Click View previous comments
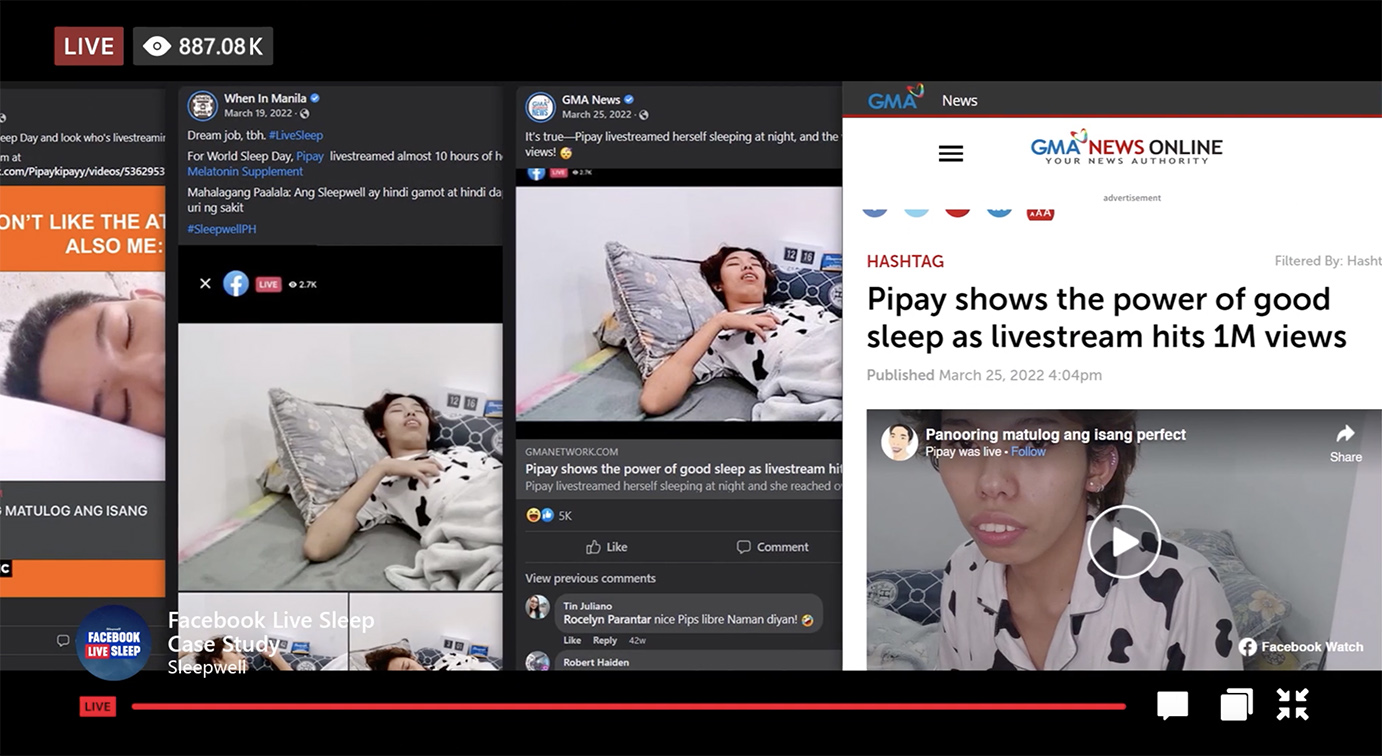 pyautogui.click(x=591, y=578)
